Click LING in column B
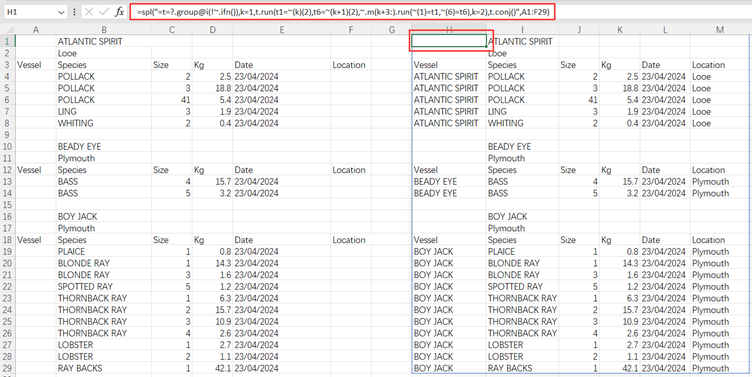This screenshot has width=752, height=377. coord(67,111)
